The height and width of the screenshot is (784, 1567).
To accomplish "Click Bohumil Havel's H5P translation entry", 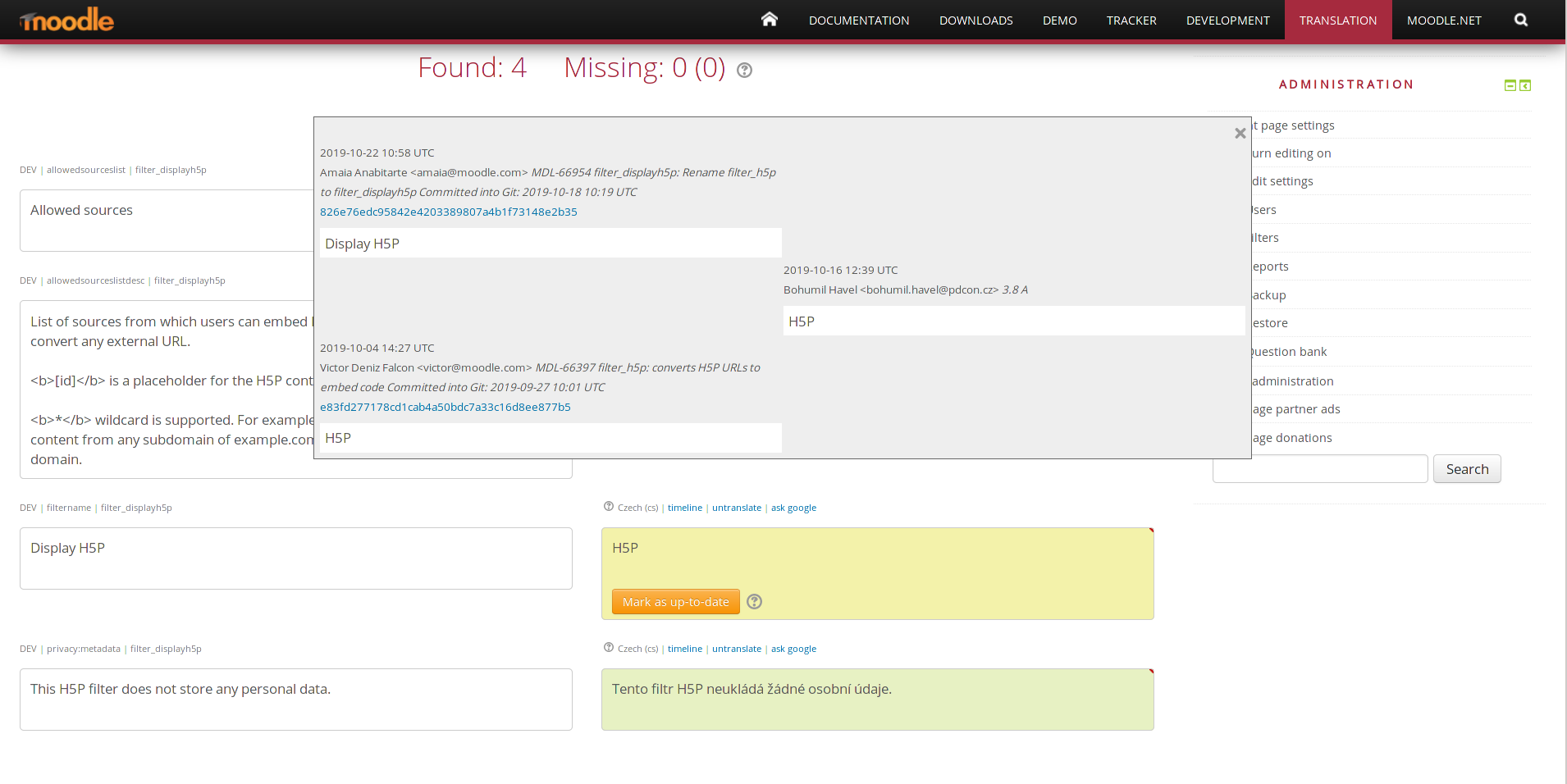I will (x=1014, y=321).
